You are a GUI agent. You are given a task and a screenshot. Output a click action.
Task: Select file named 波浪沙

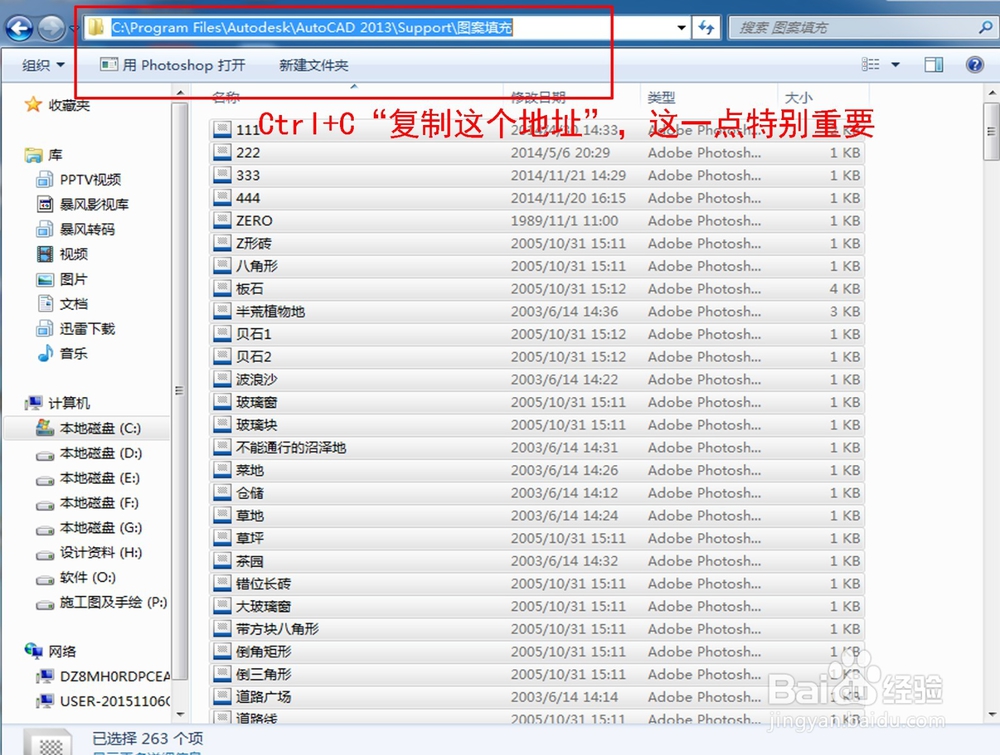(537, 379)
